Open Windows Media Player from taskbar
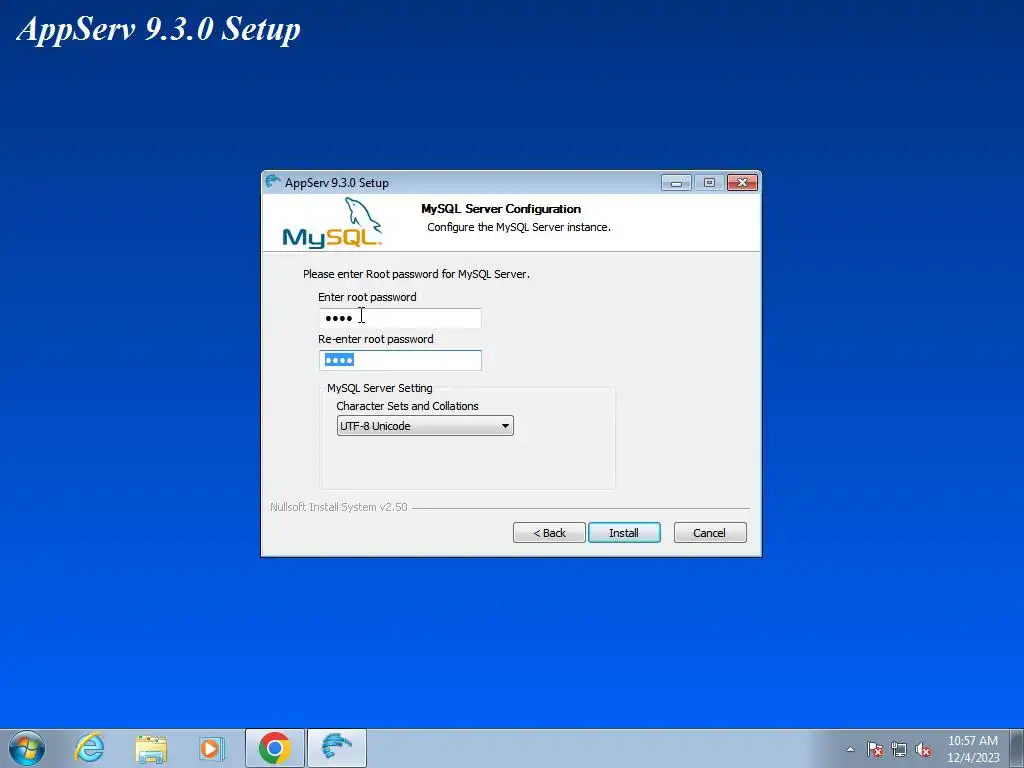The width and height of the screenshot is (1024, 768). pos(212,748)
